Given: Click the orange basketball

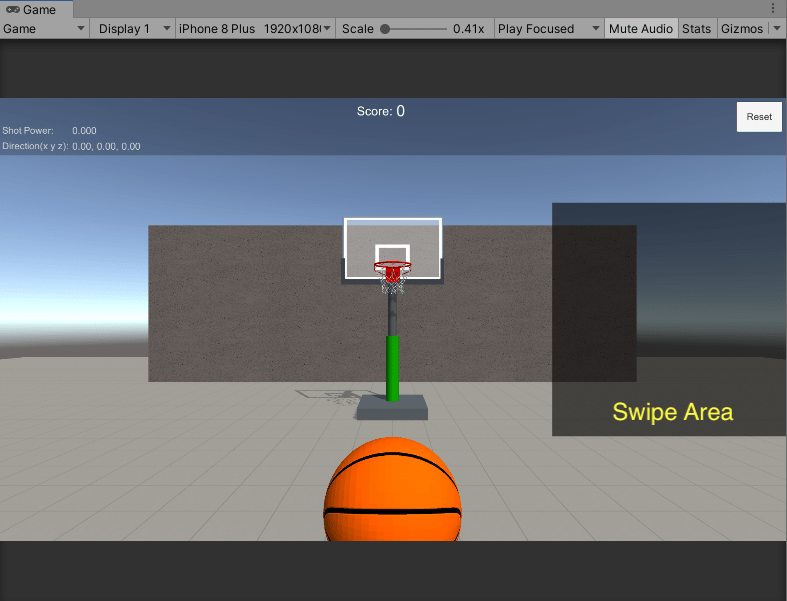Looking at the screenshot, I should point(392,490).
